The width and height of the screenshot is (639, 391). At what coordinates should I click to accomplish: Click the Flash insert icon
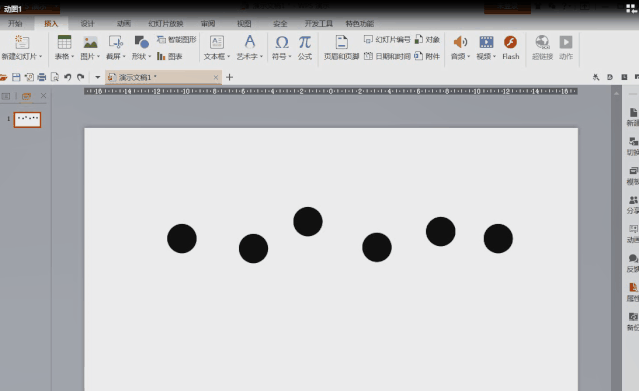pyautogui.click(x=510, y=42)
